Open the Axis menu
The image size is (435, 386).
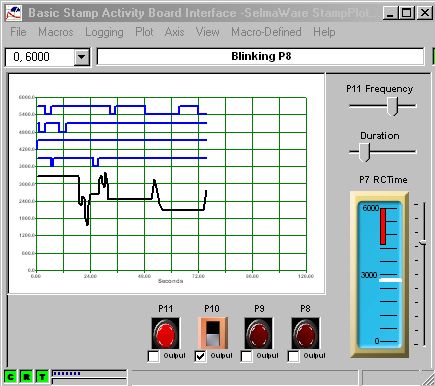(x=174, y=32)
